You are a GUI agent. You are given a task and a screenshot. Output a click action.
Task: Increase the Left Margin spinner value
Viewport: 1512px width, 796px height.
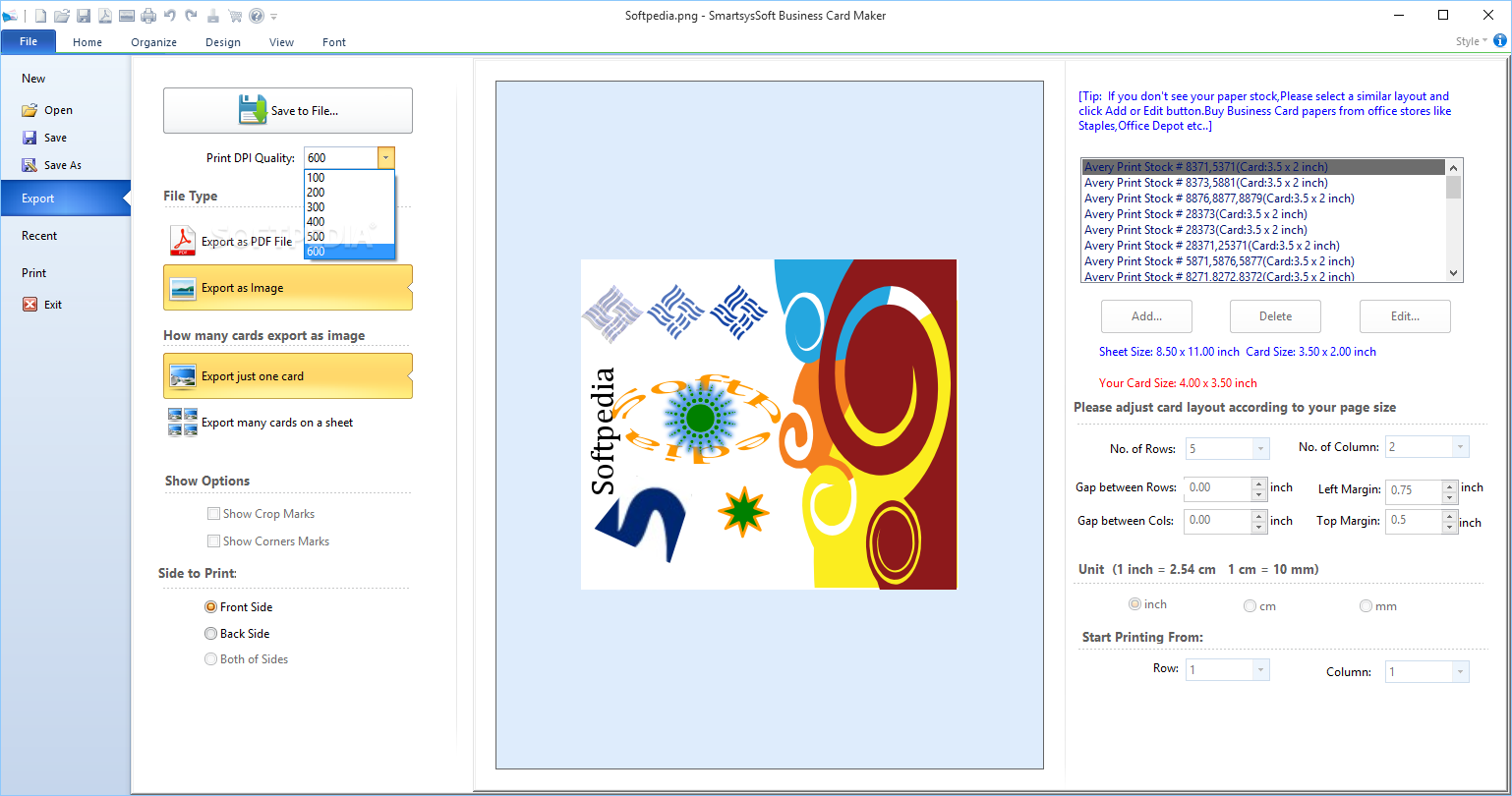[1449, 485]
